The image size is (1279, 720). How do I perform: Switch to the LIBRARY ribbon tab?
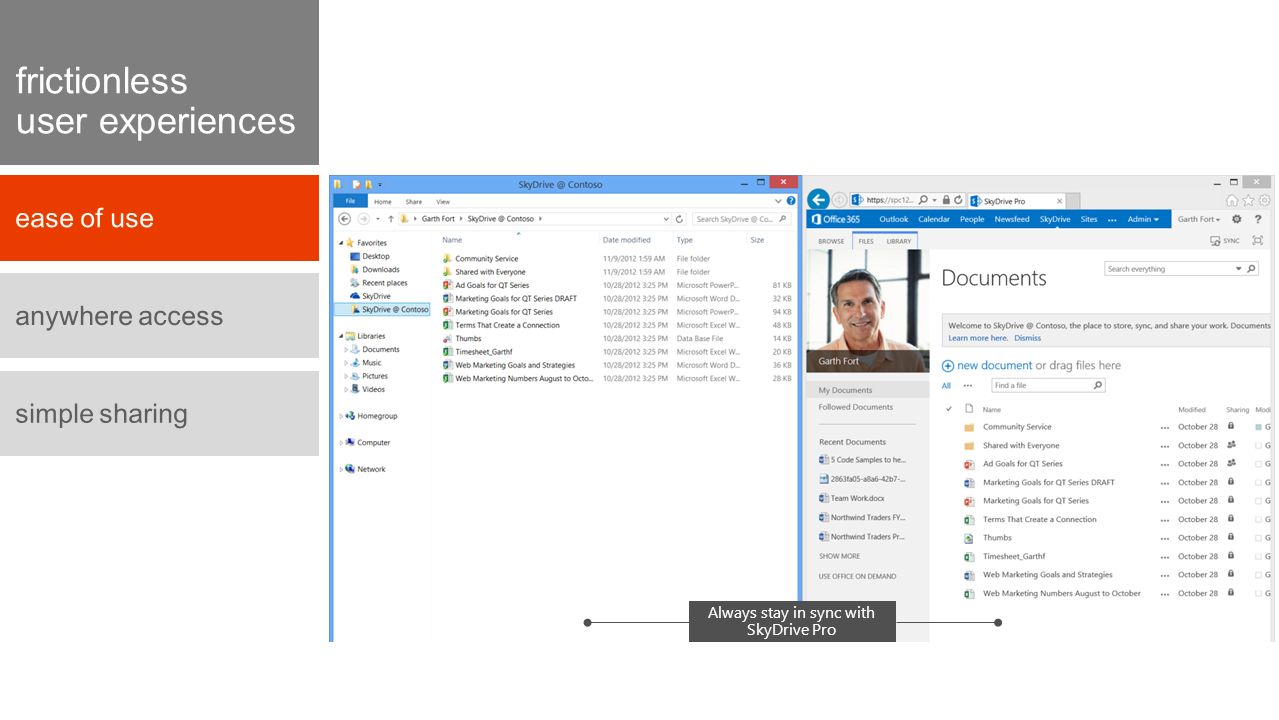(x=899, y=241)
